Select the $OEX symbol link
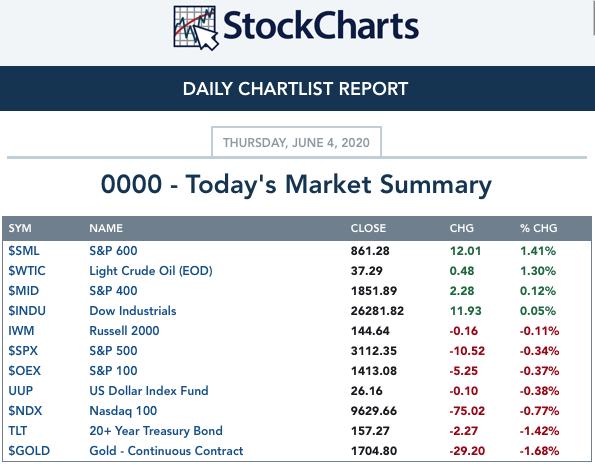Screen dimensions: 595x464 pyautogui.click(x=24, y=371)
